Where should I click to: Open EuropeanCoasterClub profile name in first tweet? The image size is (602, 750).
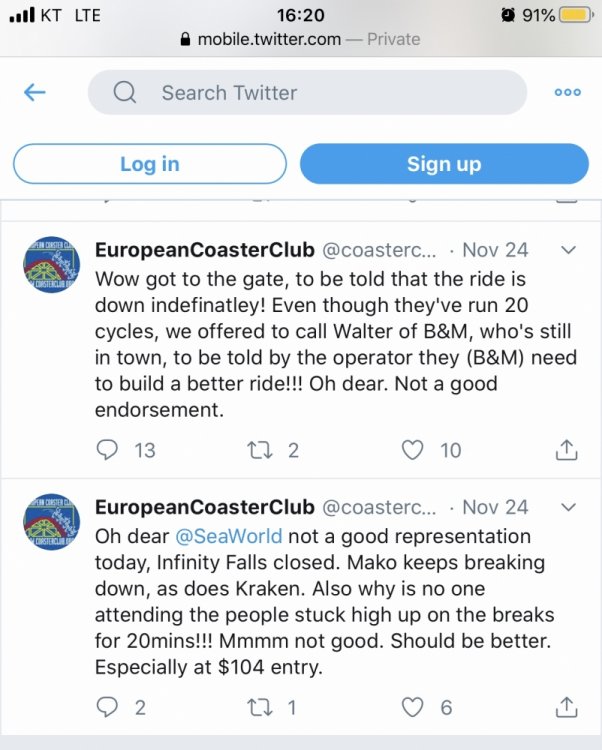tap(205, 250)
